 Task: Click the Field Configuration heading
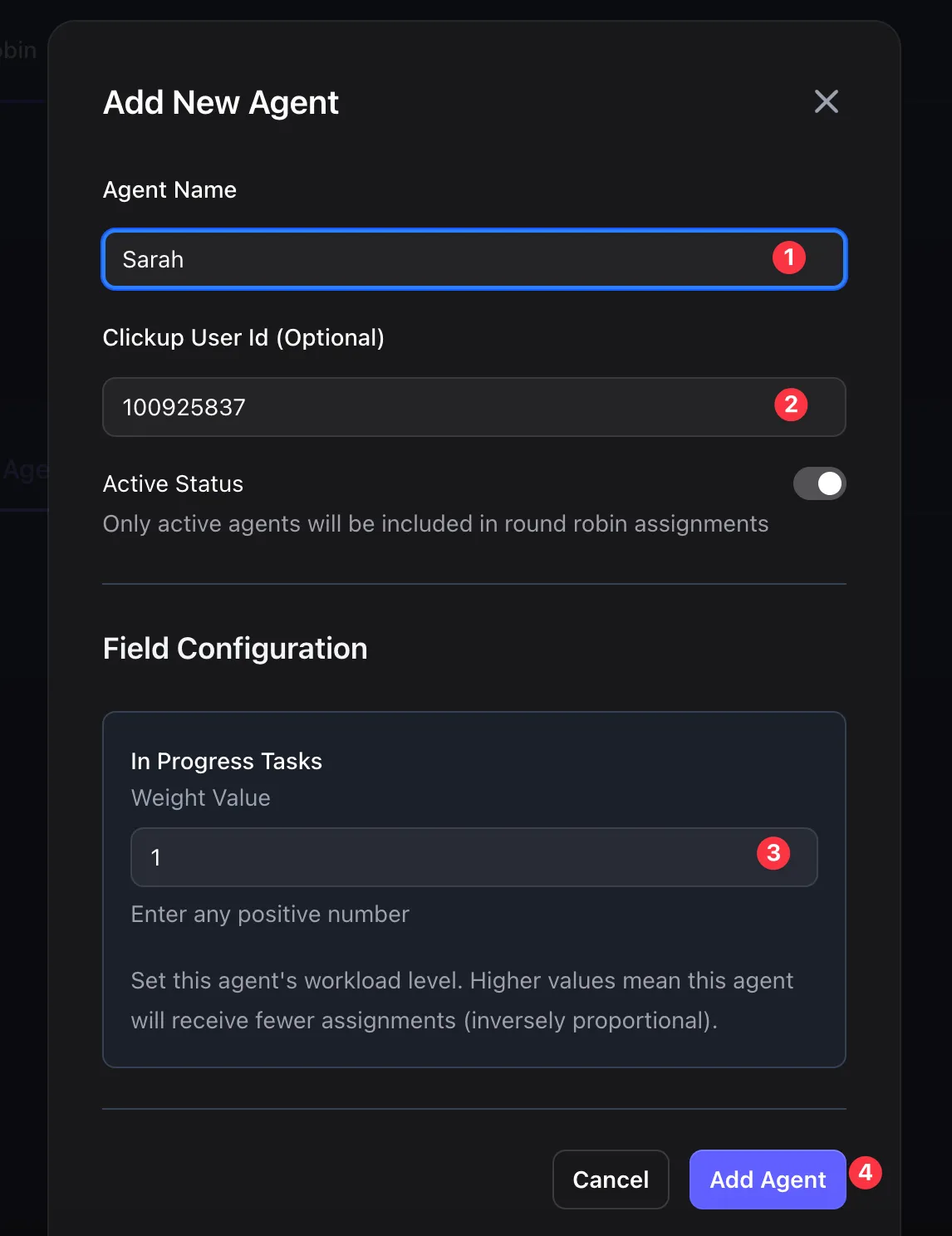pos(235,649)
